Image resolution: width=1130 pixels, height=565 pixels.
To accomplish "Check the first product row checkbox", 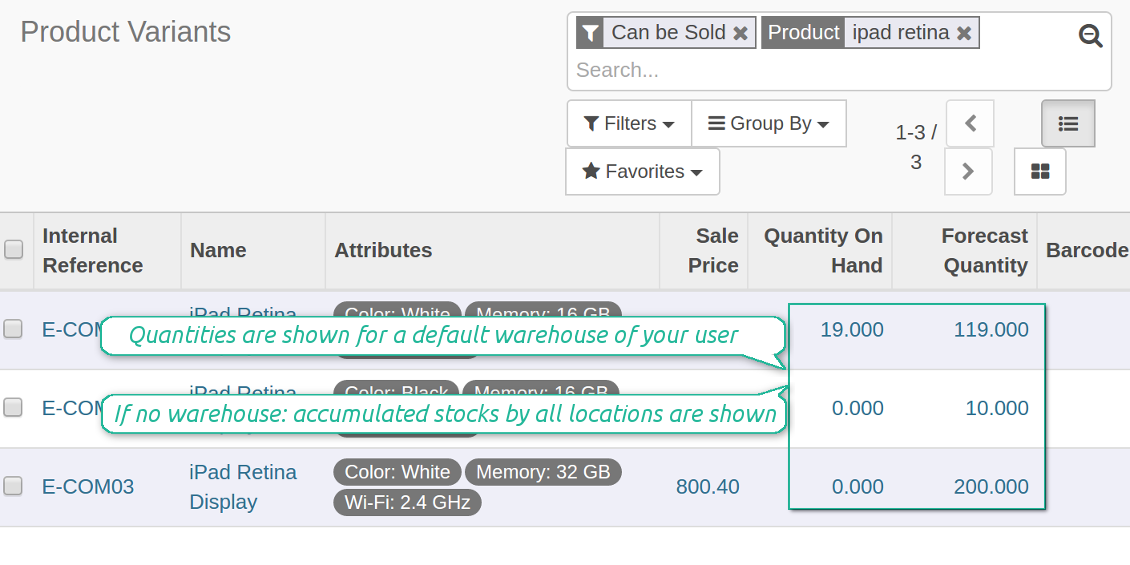I will (14, 329).
